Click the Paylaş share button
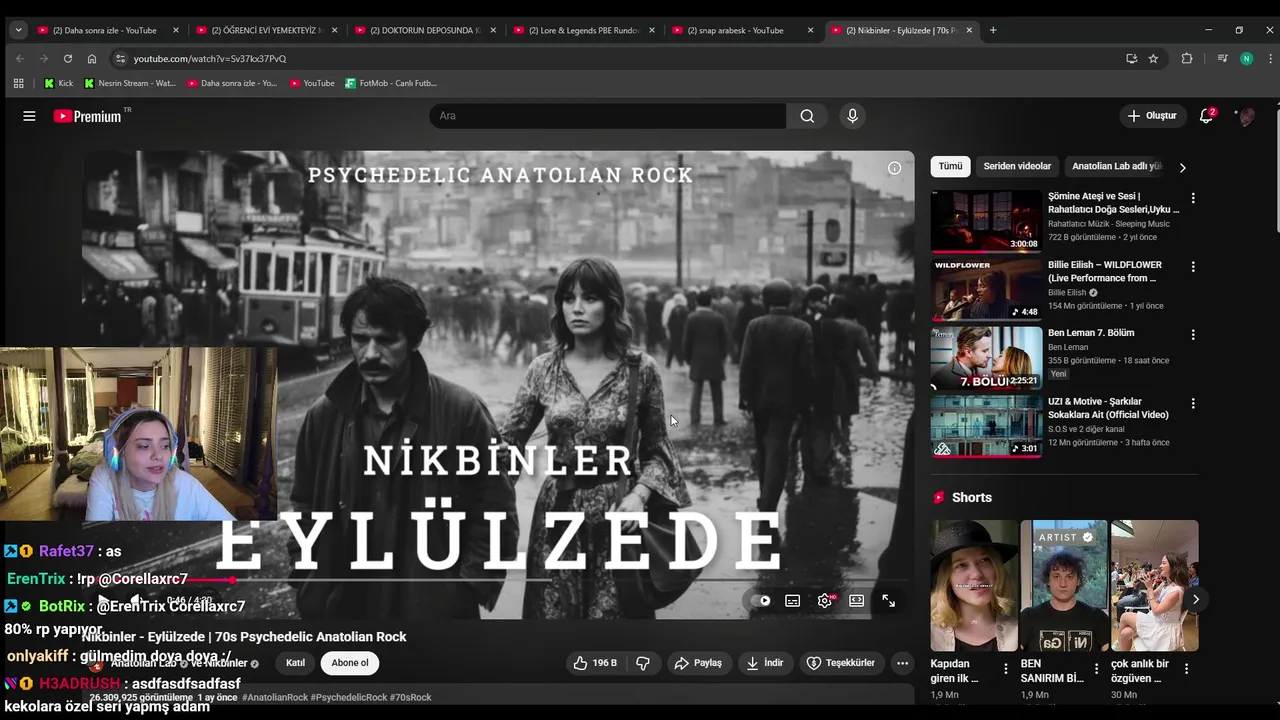This screenshot has width=1280, height=720. (697, 663)
